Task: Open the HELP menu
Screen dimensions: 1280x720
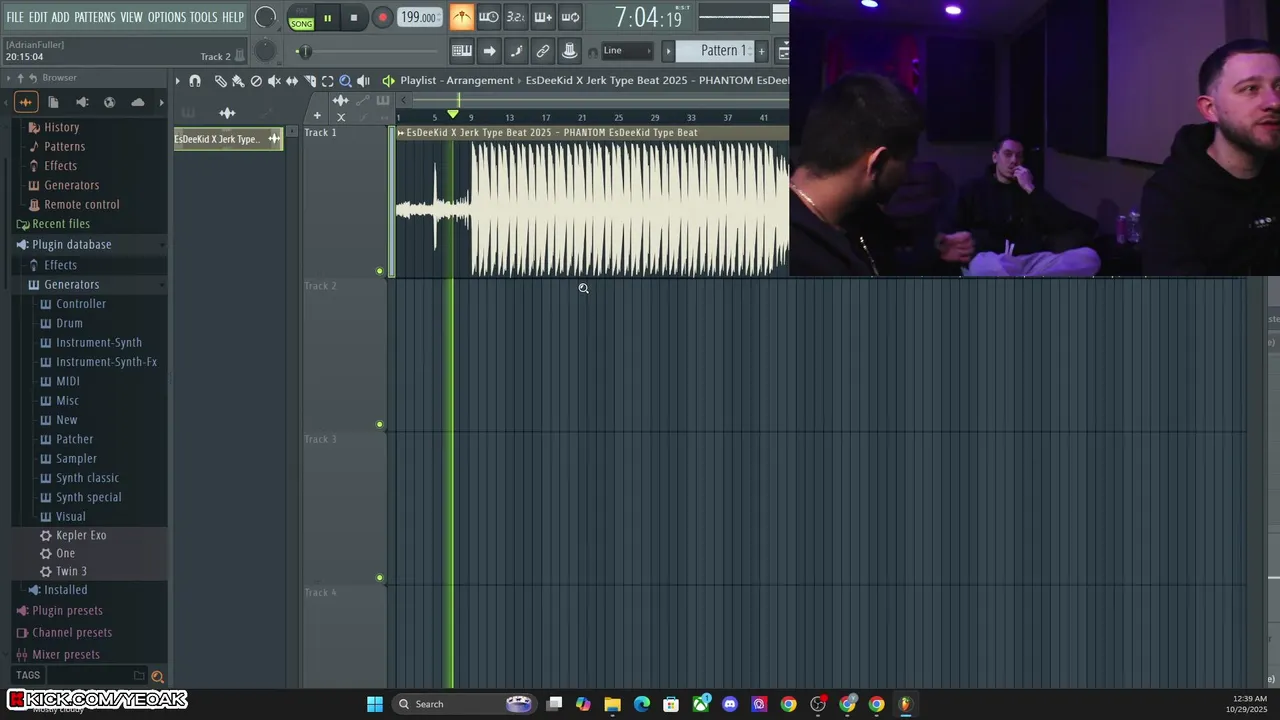Action: tap(233, 17)
